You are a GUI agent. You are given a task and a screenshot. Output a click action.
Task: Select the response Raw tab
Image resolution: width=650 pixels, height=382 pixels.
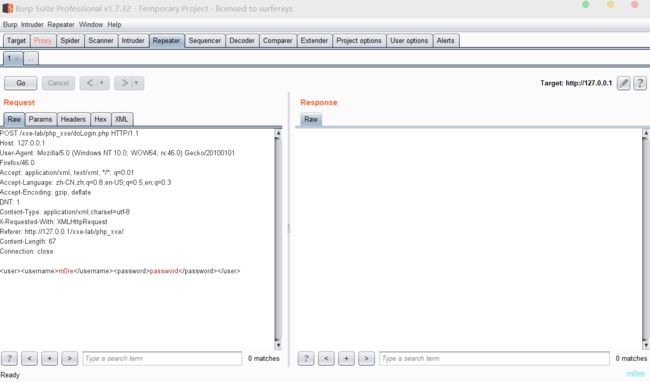tap(311, 119)
